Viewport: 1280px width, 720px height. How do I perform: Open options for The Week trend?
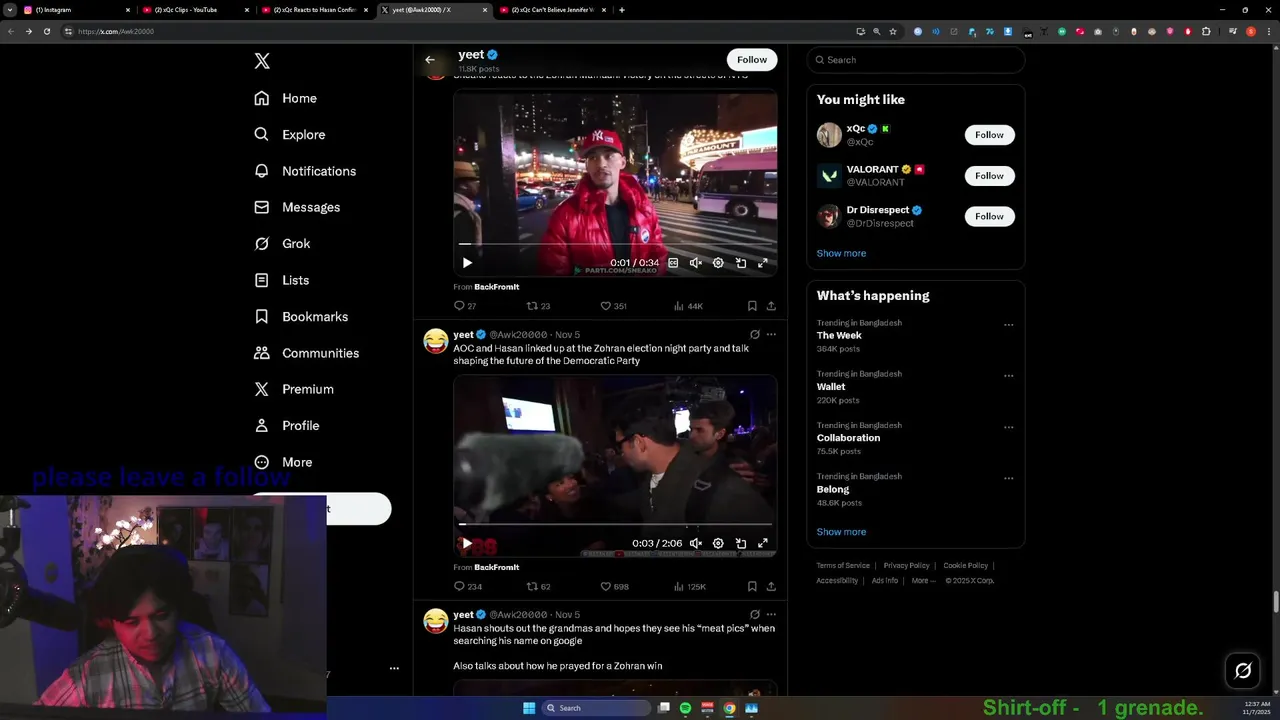click(x=1008, y=325)
